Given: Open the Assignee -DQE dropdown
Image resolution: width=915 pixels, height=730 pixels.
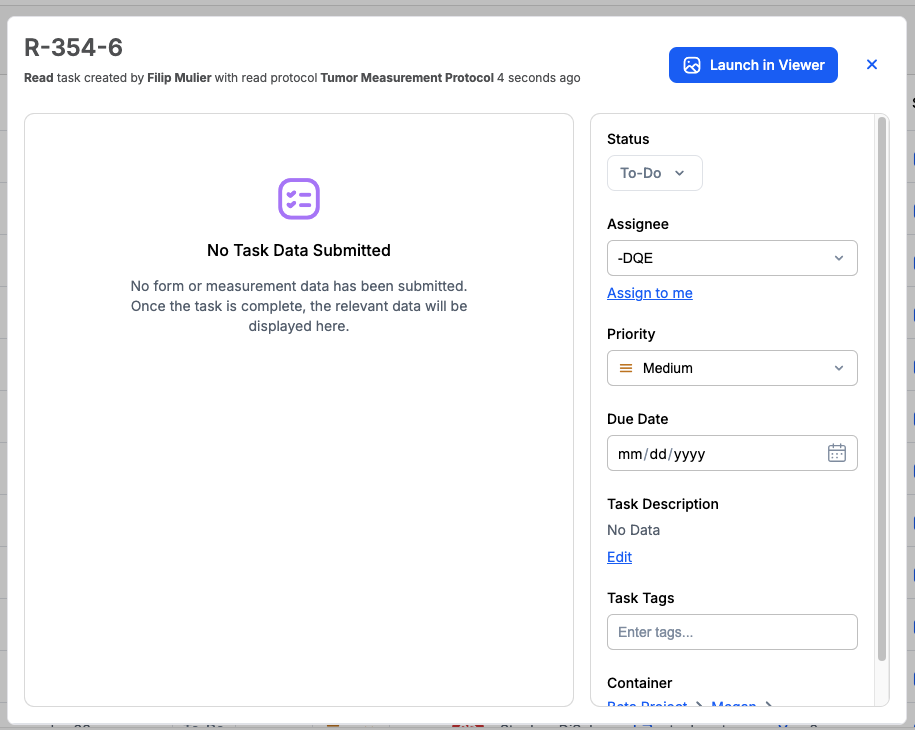Looking at the screenshot, I should (x=732, y=258).
